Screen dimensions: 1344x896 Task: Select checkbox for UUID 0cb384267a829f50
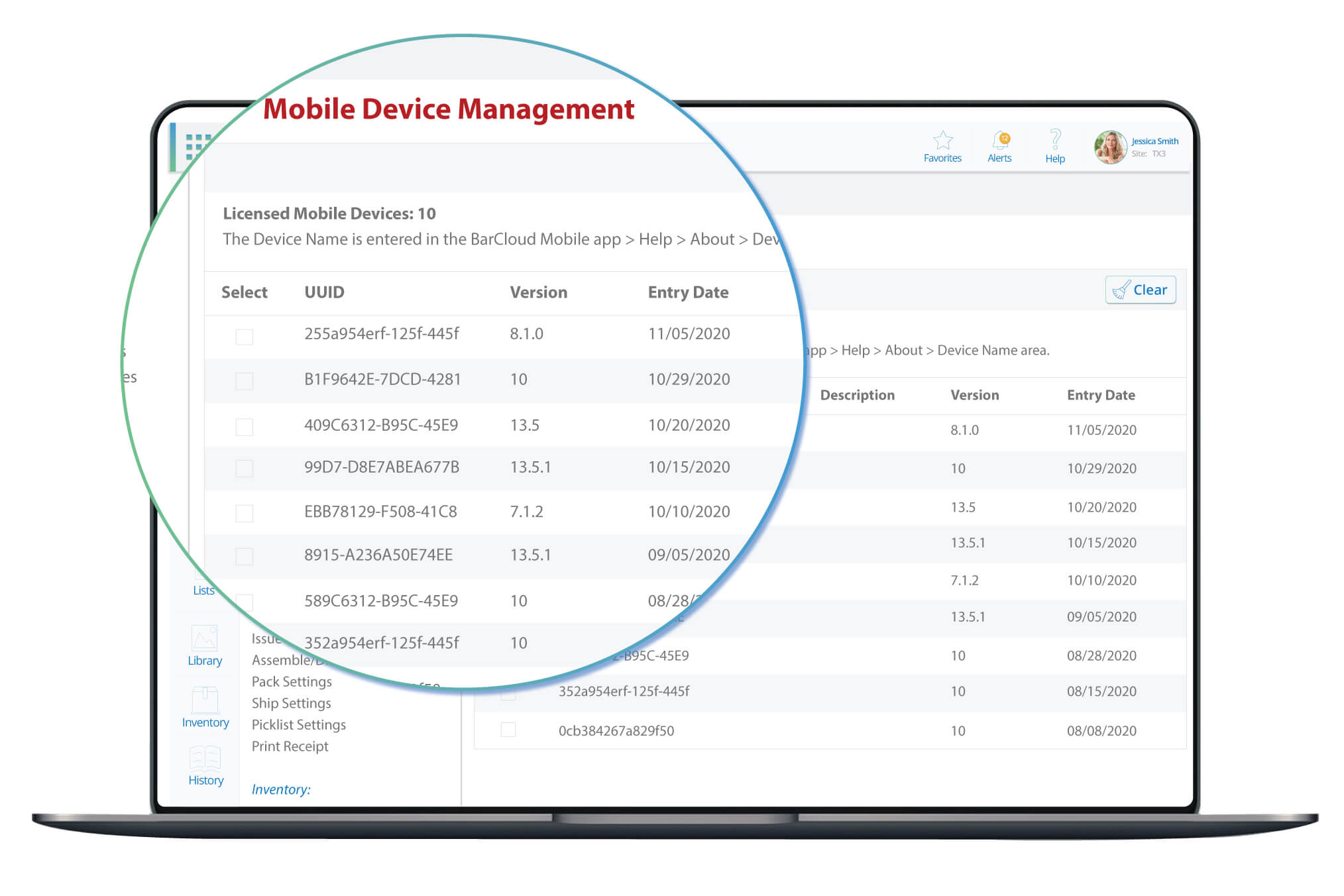point(508,730)
